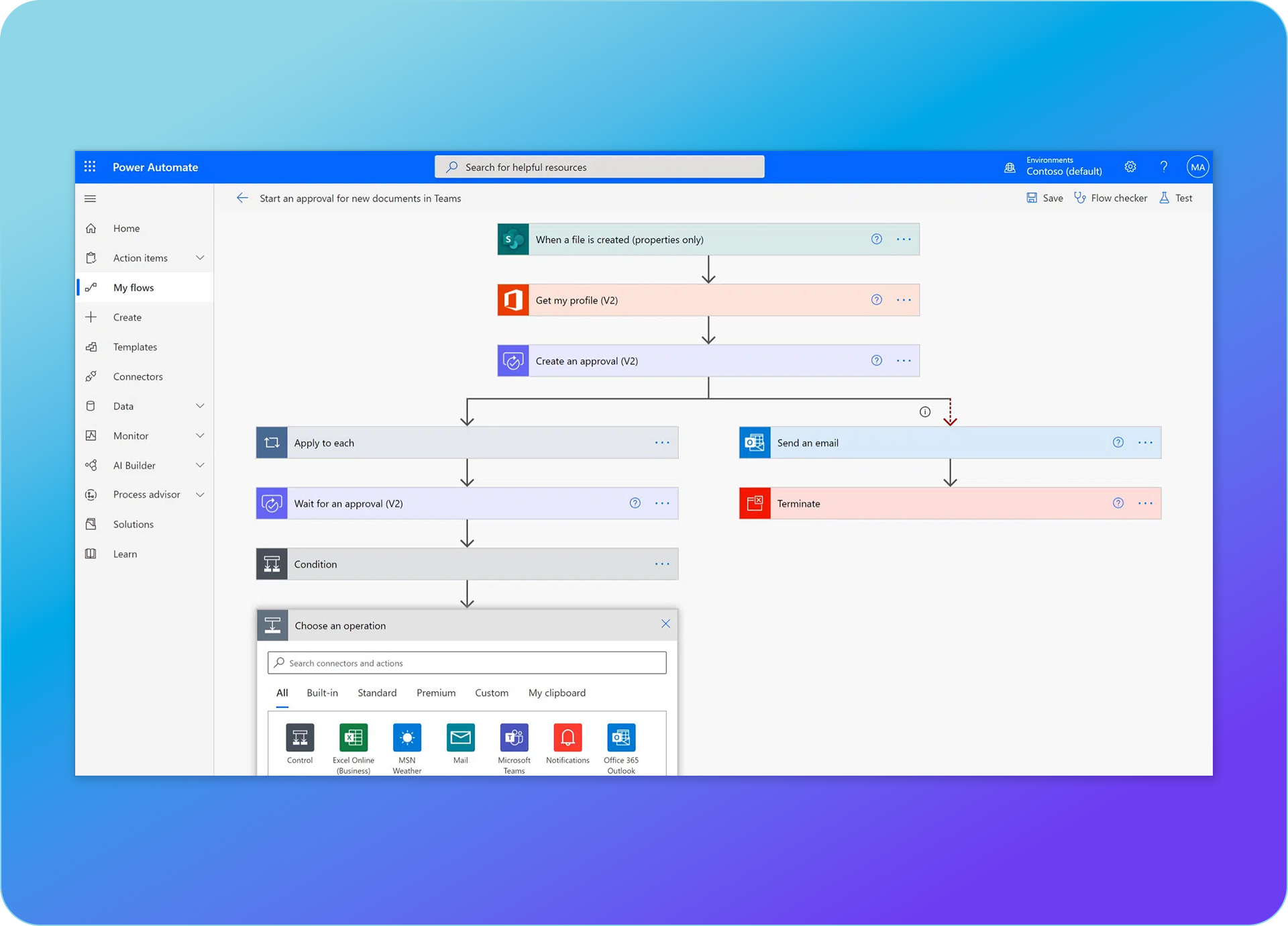This screenshot has height=926, width=1288.
Task: Click the Search connectors and actions field
Action: coord(467,663)
